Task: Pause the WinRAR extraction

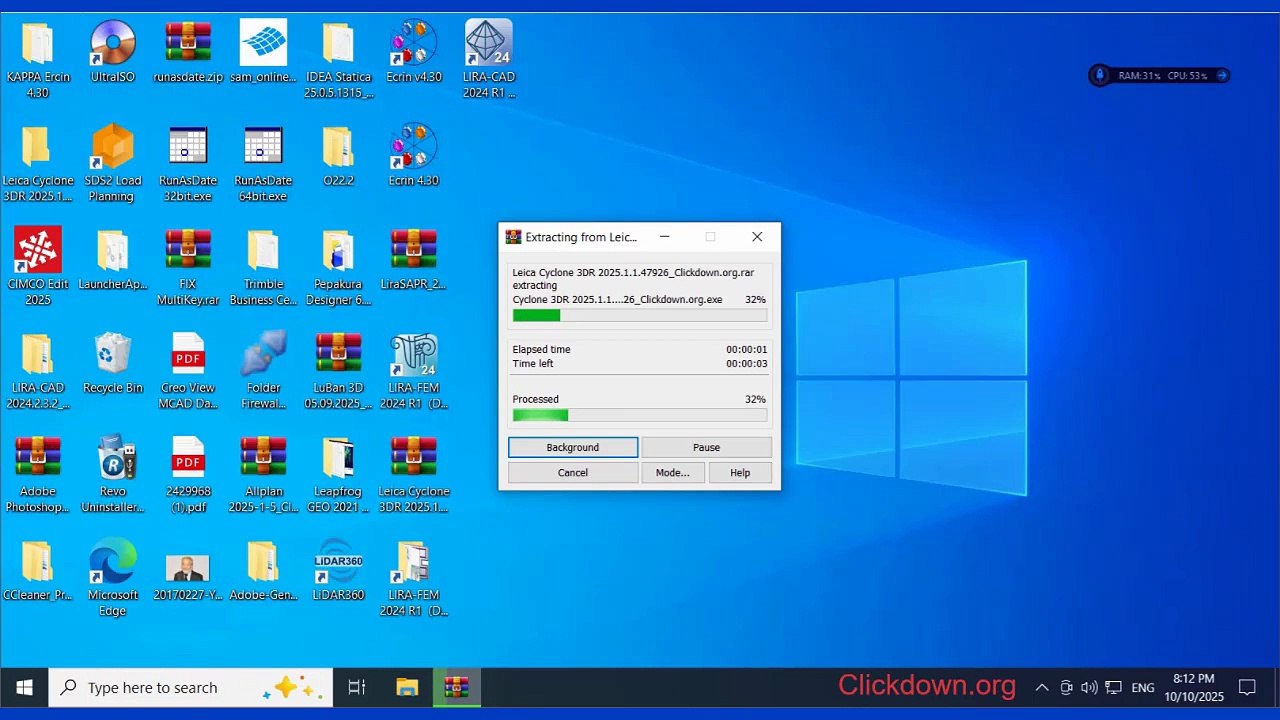Action: coord(706,447)
